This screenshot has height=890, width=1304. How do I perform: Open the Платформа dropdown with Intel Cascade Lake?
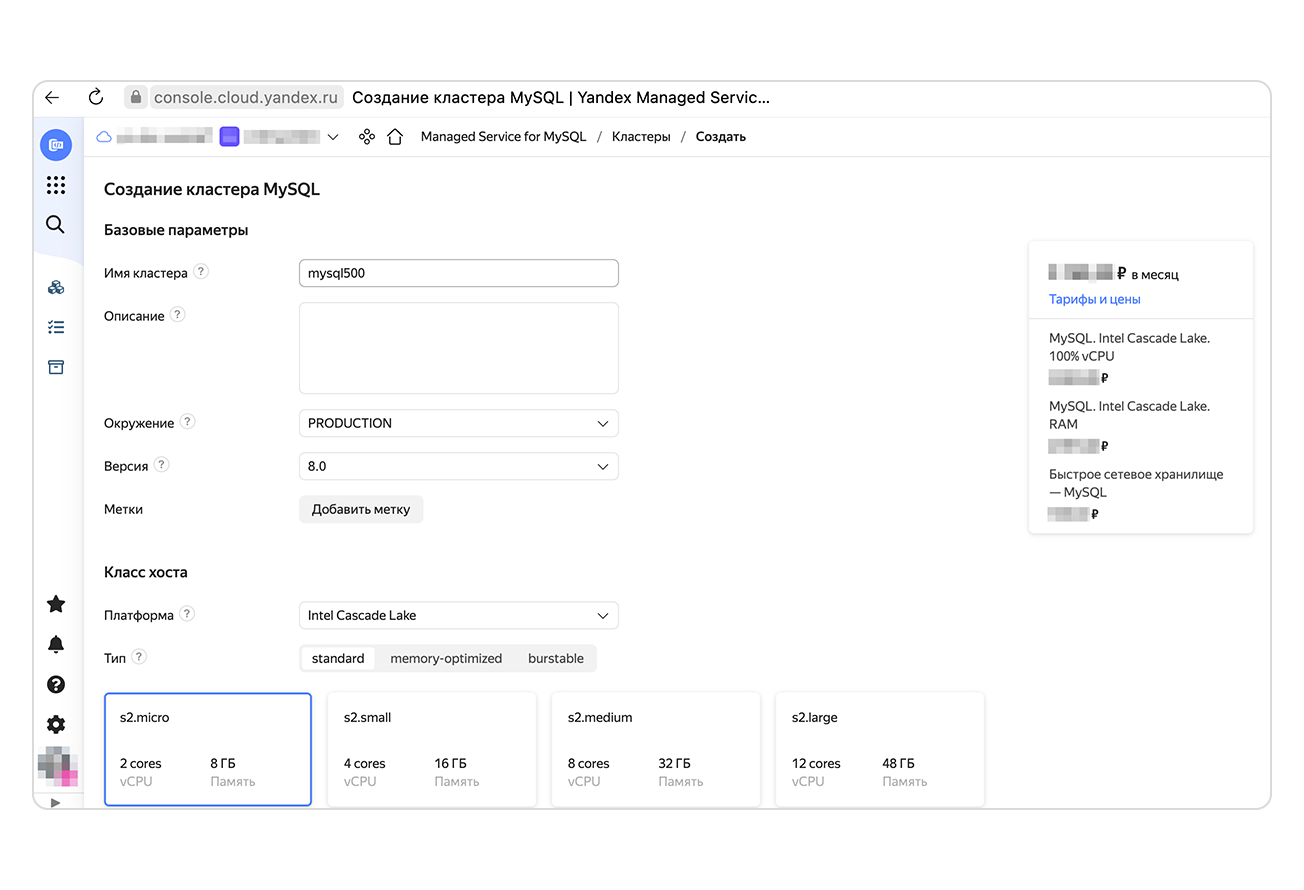pyautogui.click(x=459, y=616)
